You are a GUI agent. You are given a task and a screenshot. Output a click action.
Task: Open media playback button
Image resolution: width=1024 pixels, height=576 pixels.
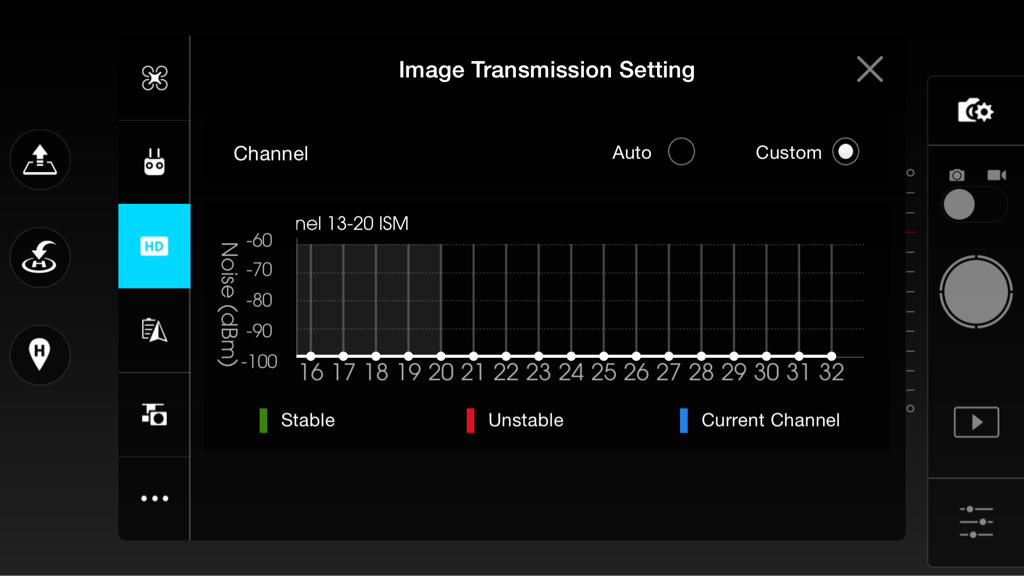[976, 422]
